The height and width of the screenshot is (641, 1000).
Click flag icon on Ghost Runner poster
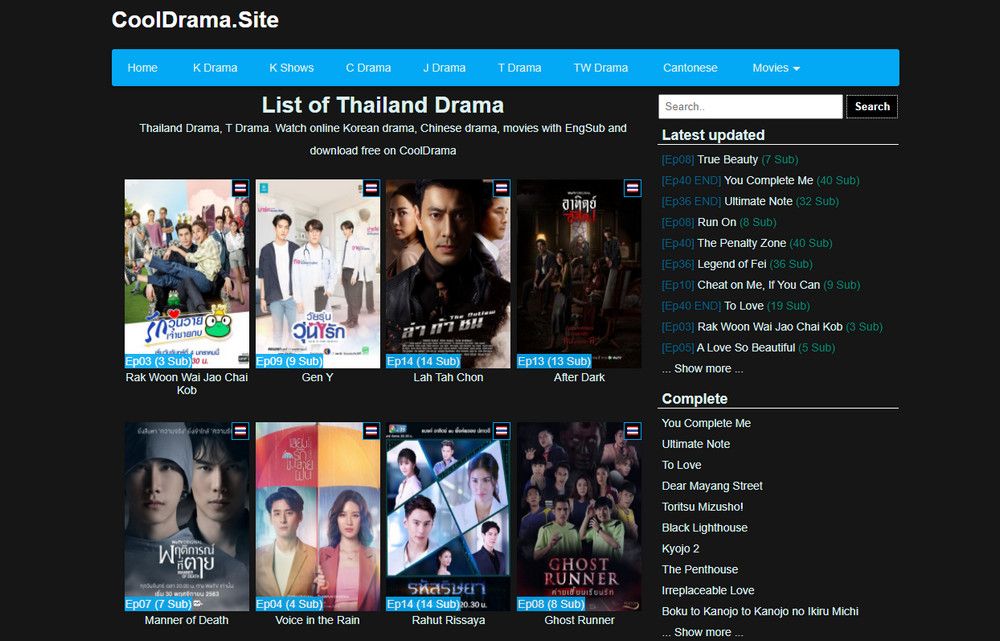pyautogui.click(x=633, y=431)
